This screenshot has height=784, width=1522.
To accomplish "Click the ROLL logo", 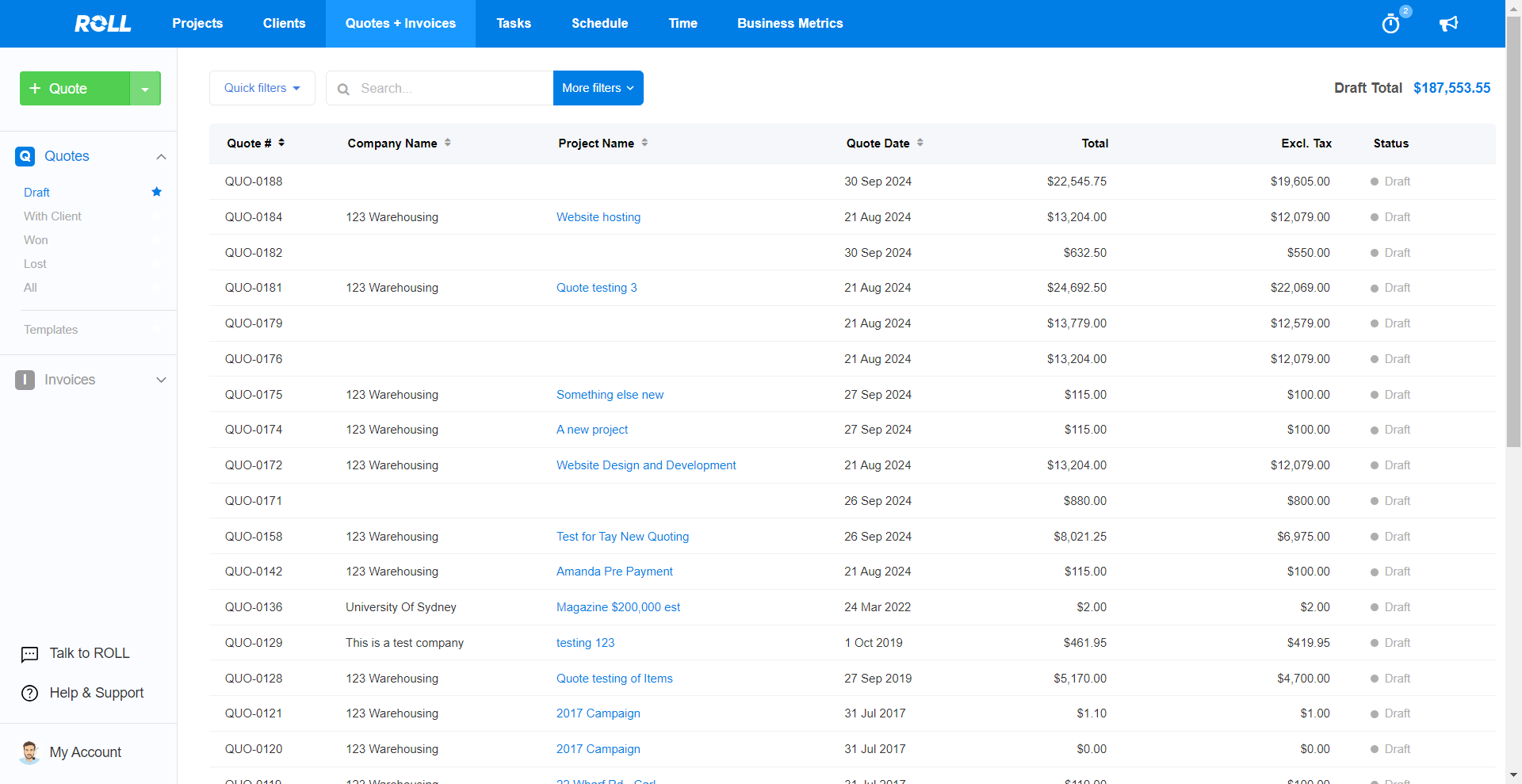I will tap(103, 24).
